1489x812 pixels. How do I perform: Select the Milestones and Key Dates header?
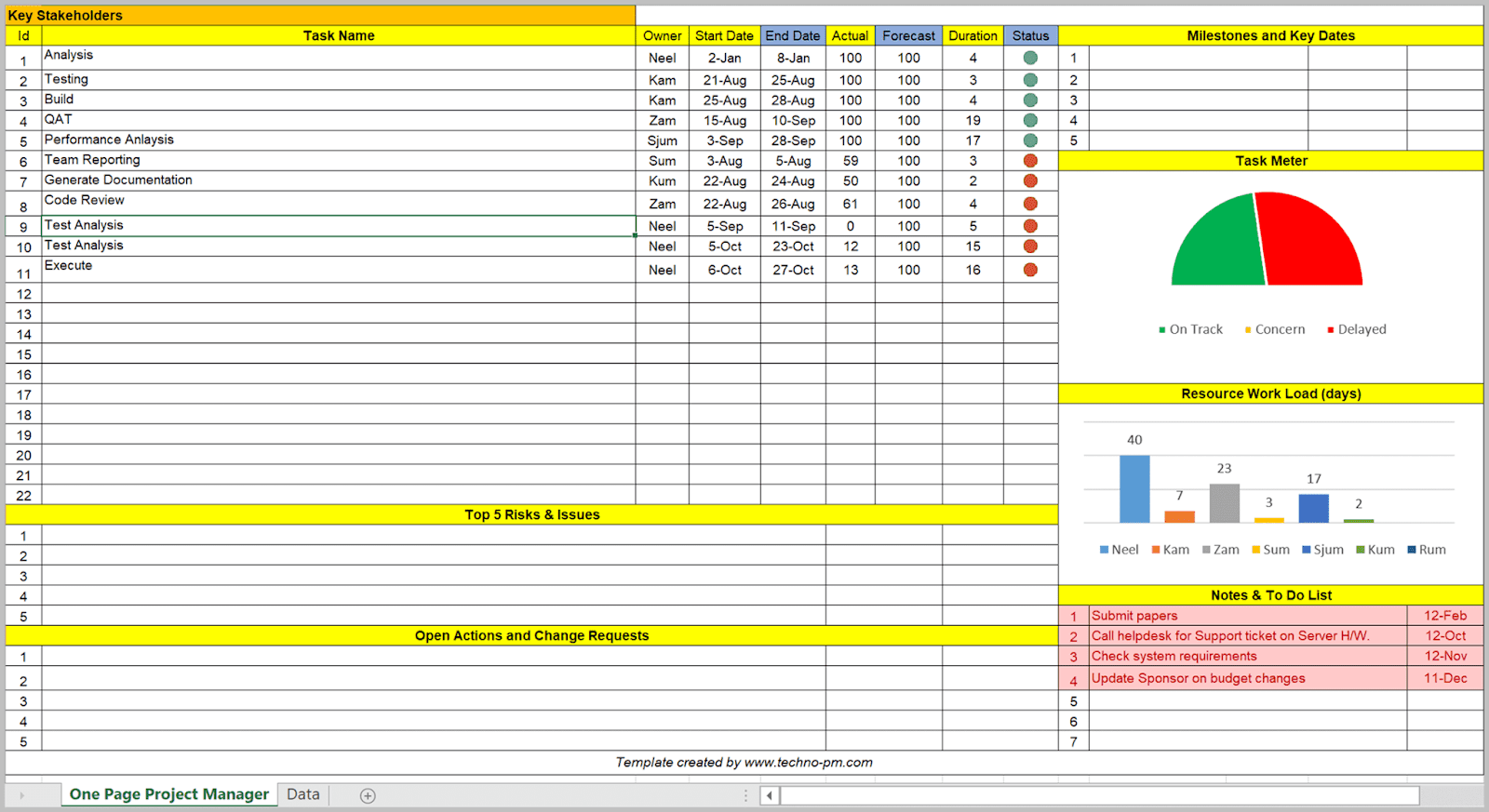coord(1270,35)
